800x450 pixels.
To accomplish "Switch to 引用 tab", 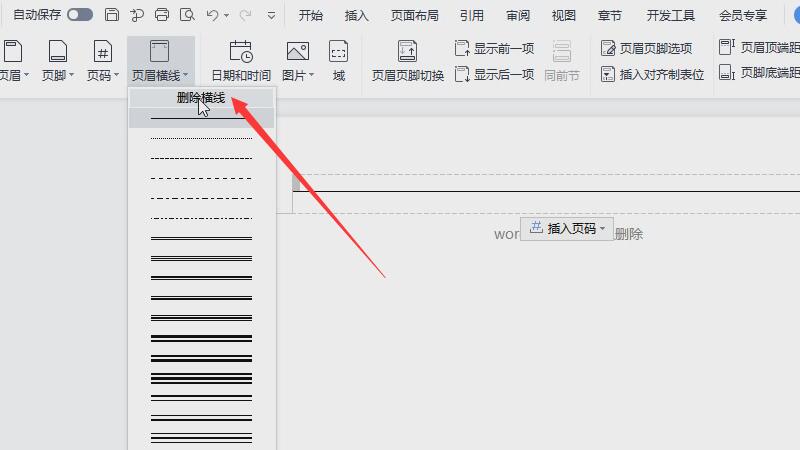I will [x=471, y=16].
